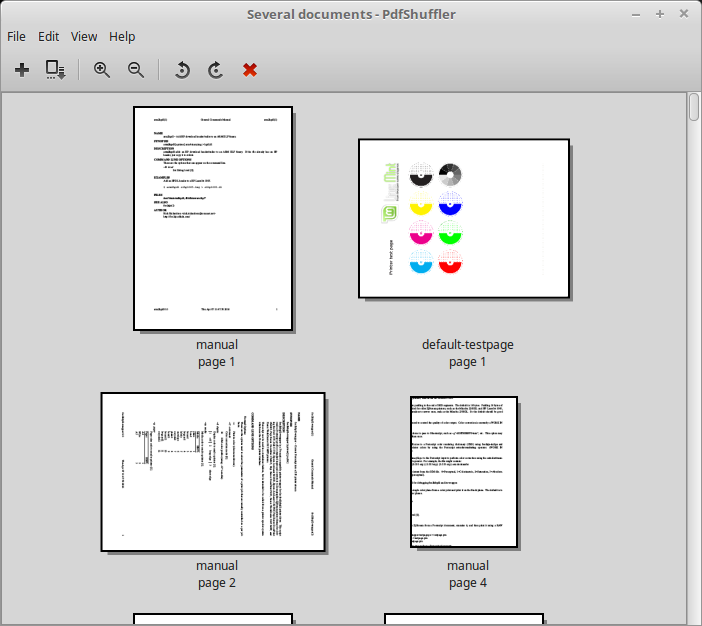This screenshot has width=702, height=626.
Task: Select the rotated manual page 2 thumbnail
Action: (x=213, y=471)
